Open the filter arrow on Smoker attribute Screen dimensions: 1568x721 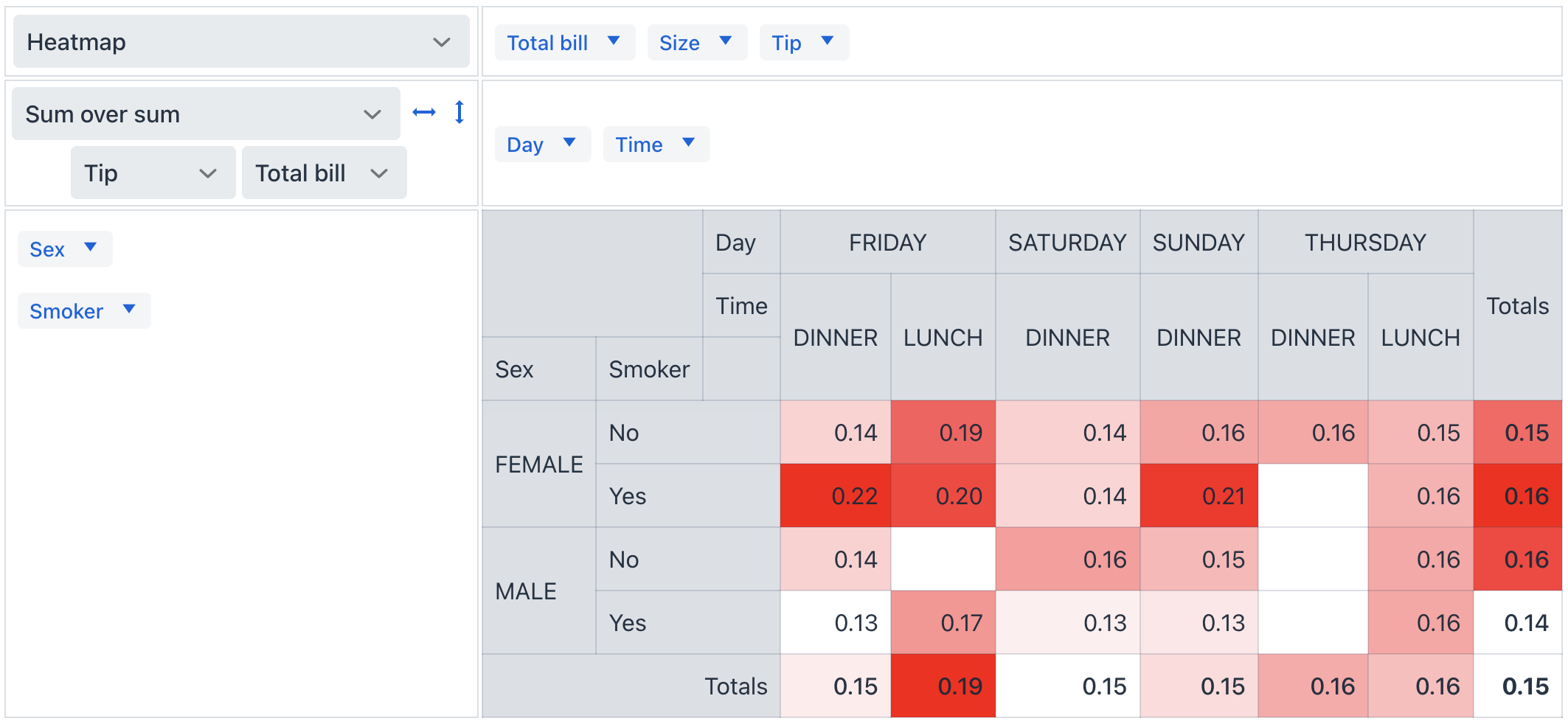click(x=128, y=310)
